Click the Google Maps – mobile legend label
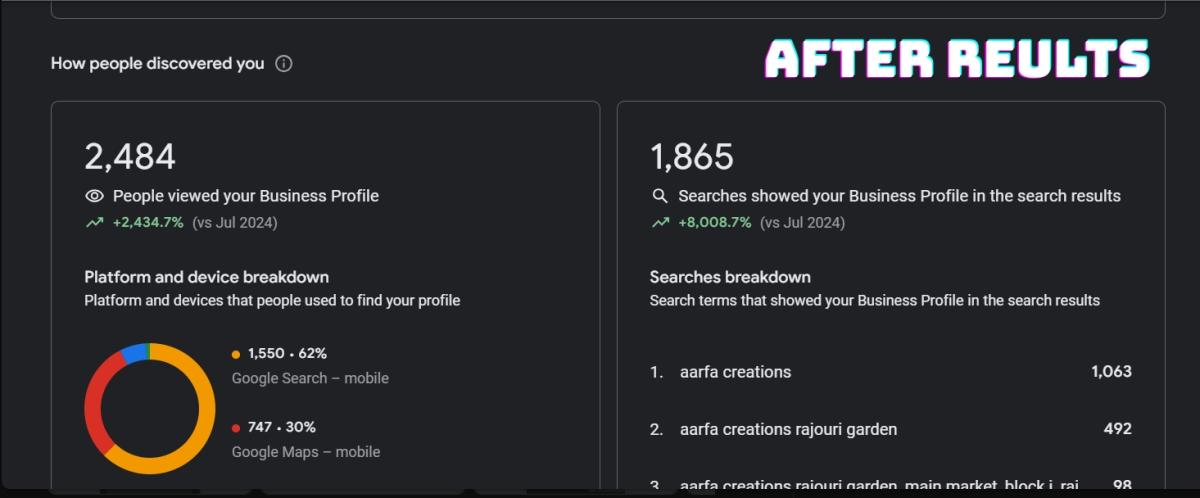Viewport: 1200px width, 498px height. click(306, 452)
